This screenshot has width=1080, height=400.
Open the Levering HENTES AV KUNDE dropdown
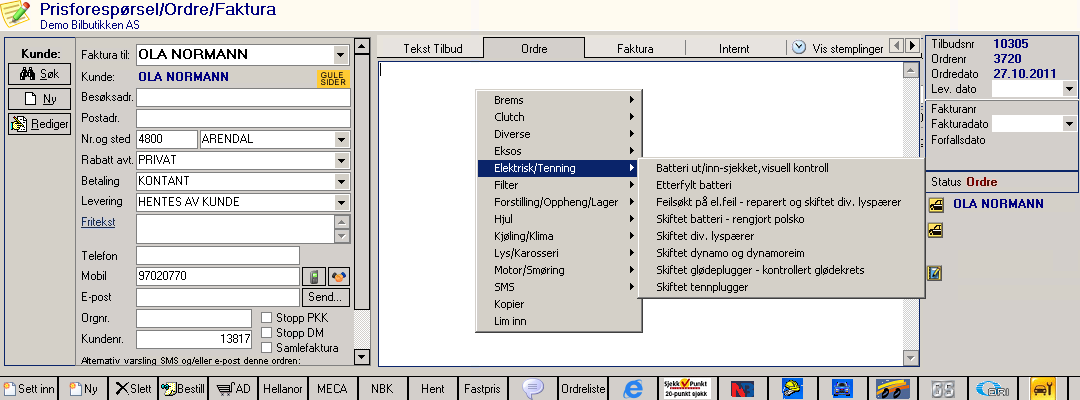click(342, 202)
